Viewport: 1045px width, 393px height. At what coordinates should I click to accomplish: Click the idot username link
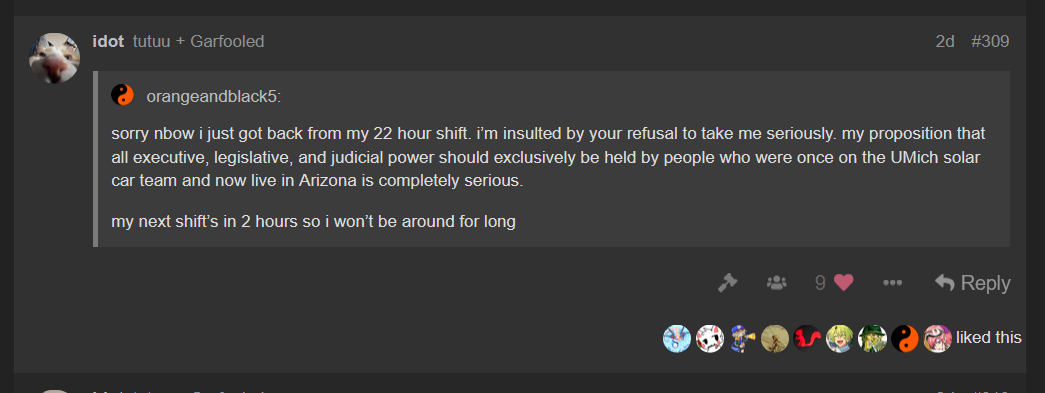point(108,41)
